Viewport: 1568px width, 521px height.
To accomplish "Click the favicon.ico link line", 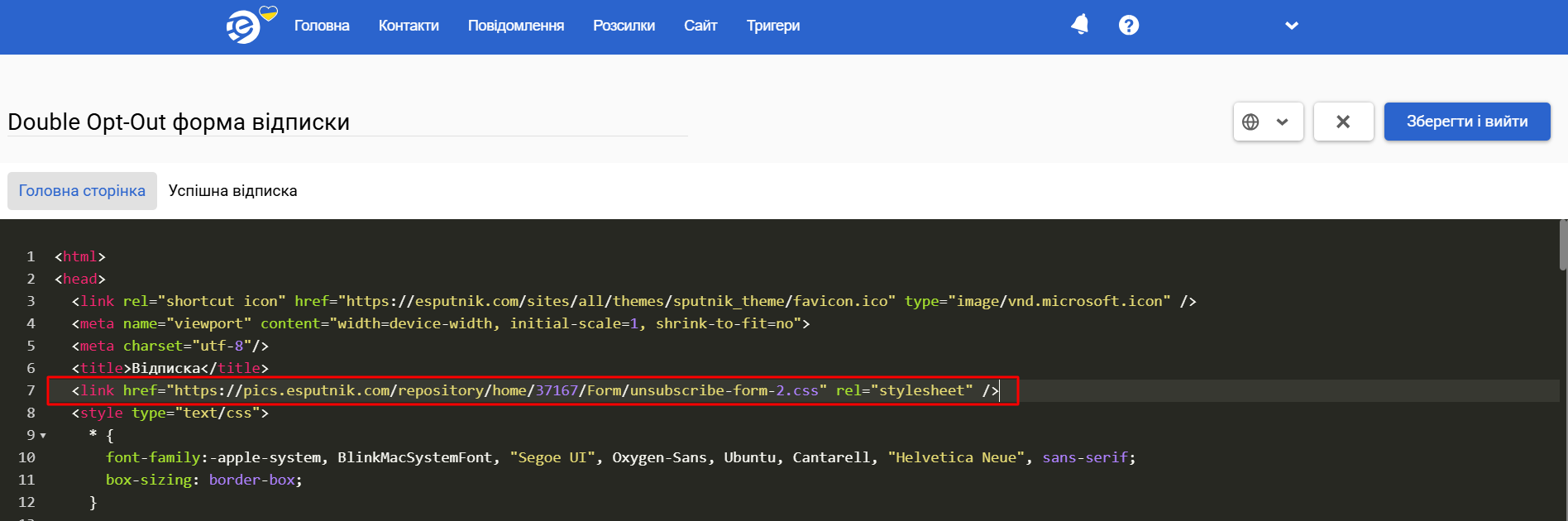I will [x=633, y=301].
